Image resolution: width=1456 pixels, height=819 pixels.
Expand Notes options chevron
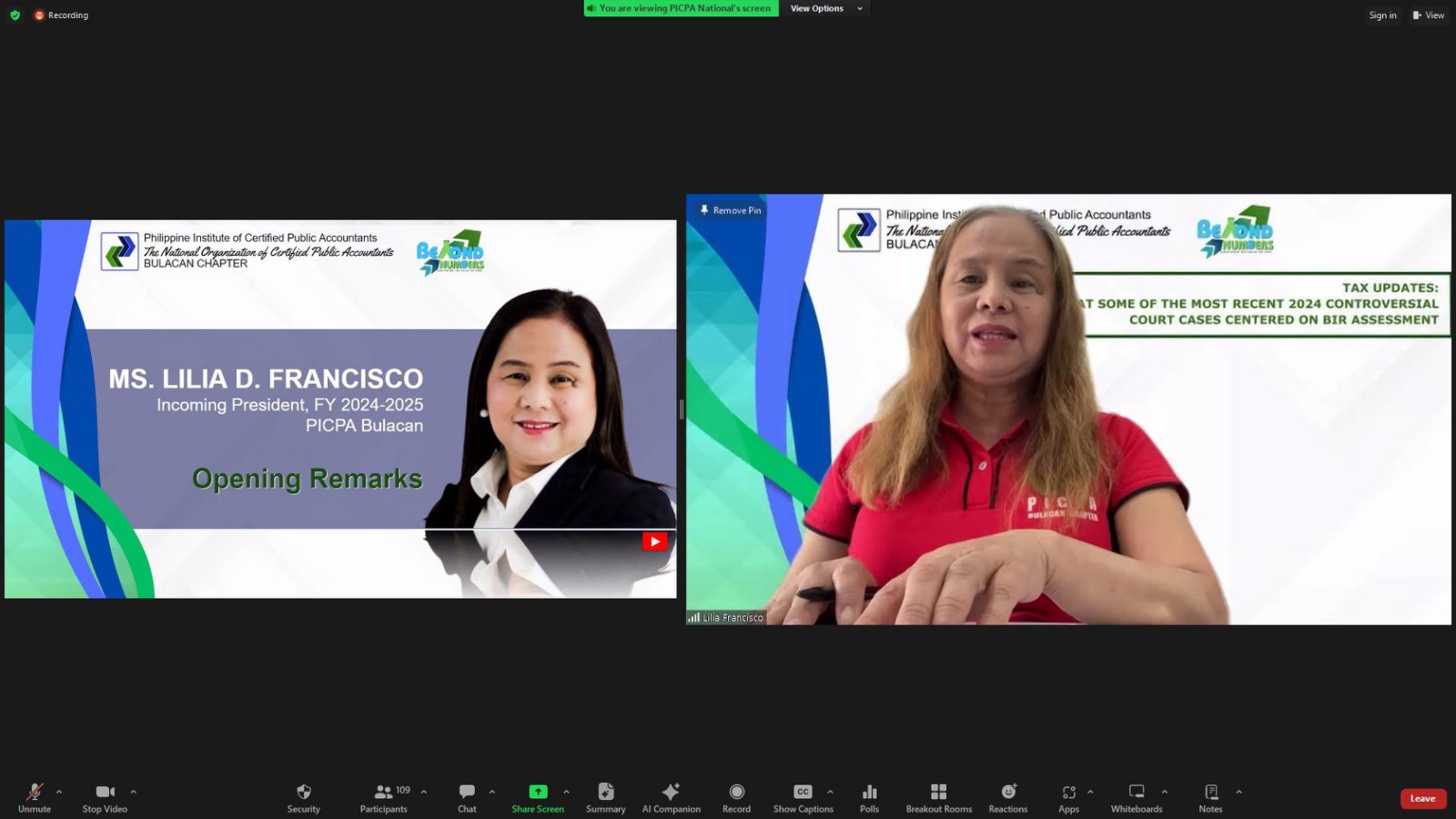[x=1239, y=792]
